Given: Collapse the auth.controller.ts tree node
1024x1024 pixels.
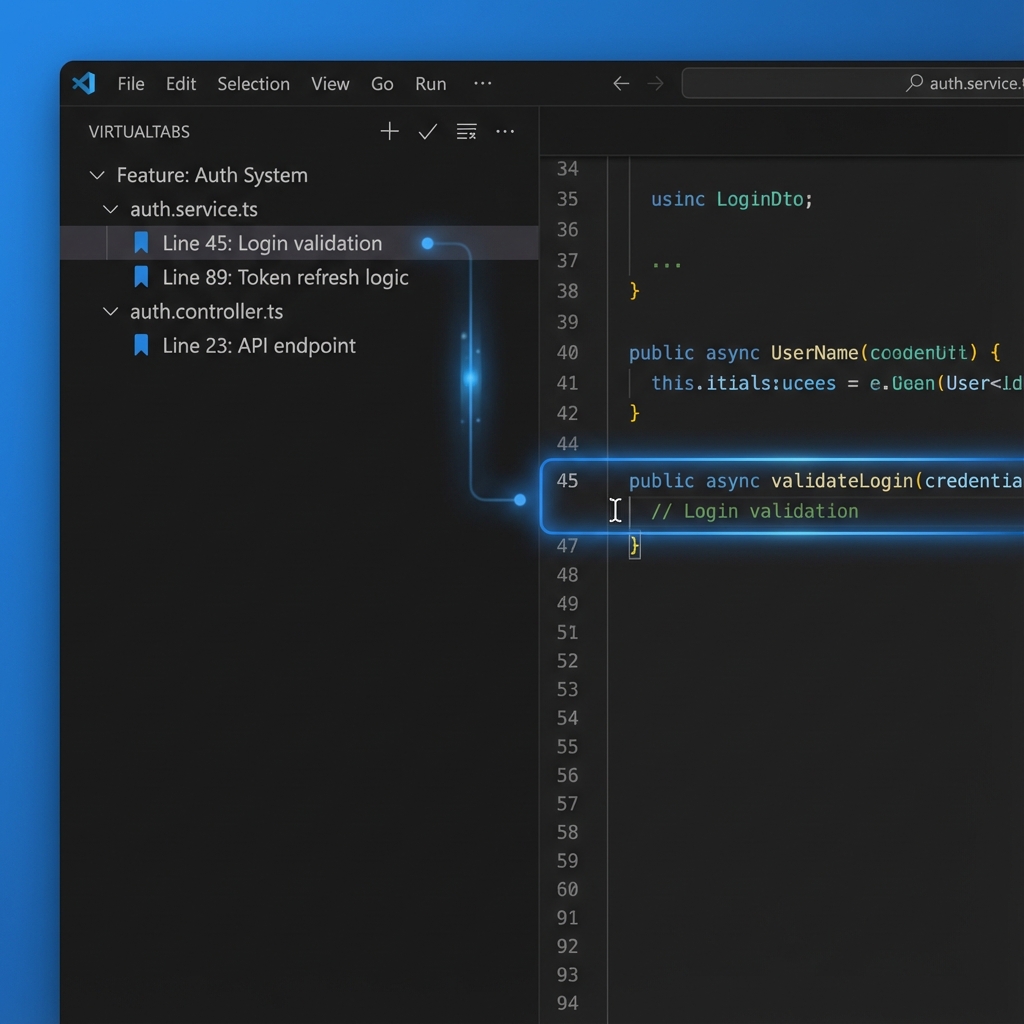Looking at the screenshot, I should (x=111, y=312).
